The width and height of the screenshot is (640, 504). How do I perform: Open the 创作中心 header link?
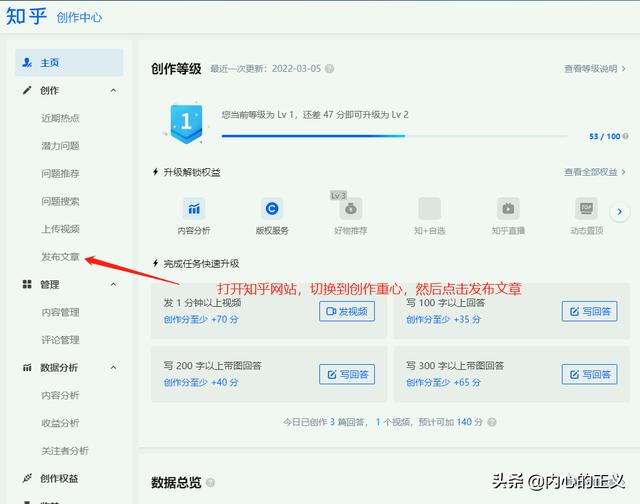pyautogui.click(x=79, y=18)
